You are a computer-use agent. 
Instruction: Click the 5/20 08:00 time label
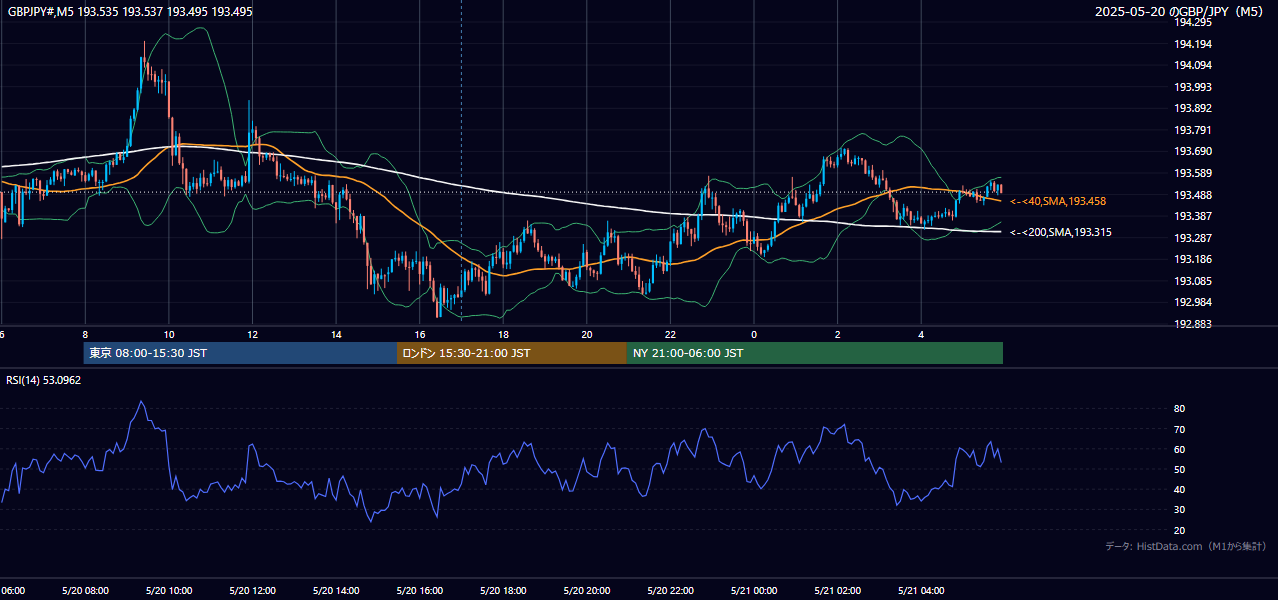(85, 590)
